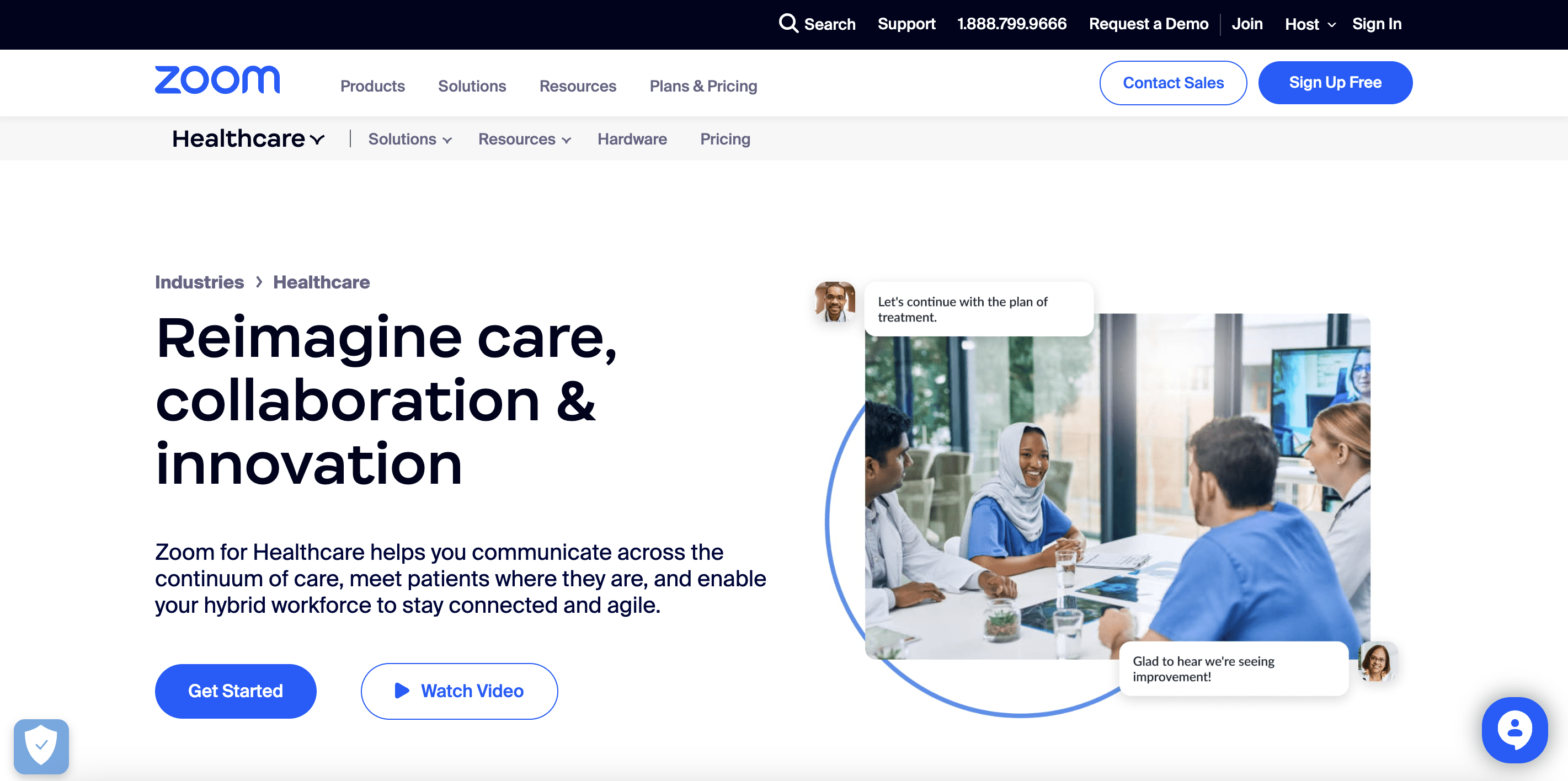
Task: Click the woman avatar beside the improvement message
Action: coord(1378,661)
